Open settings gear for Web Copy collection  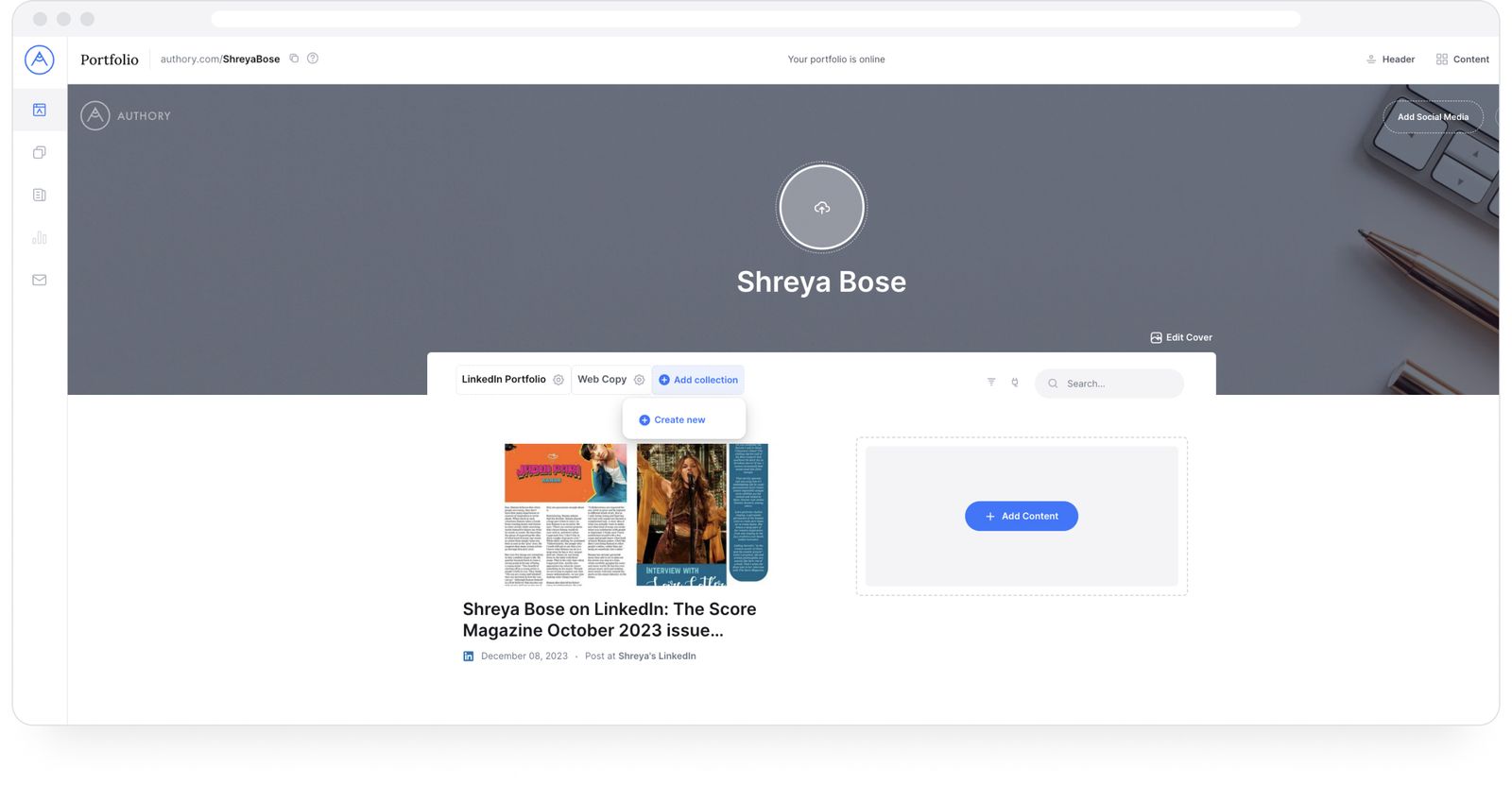click(639, 380)
